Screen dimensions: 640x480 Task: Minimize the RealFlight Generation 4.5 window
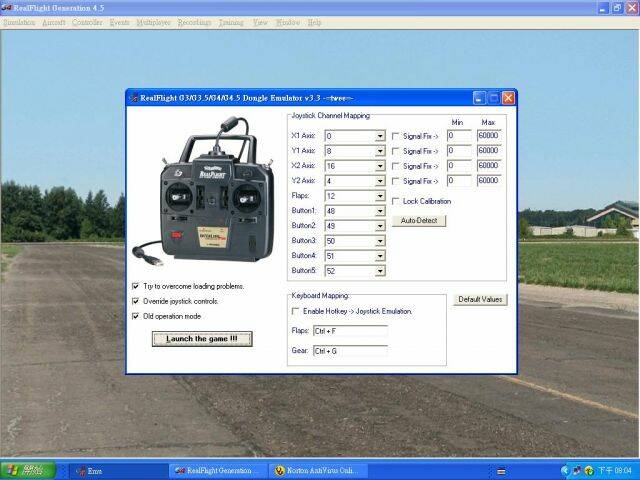tap(603, 8)
